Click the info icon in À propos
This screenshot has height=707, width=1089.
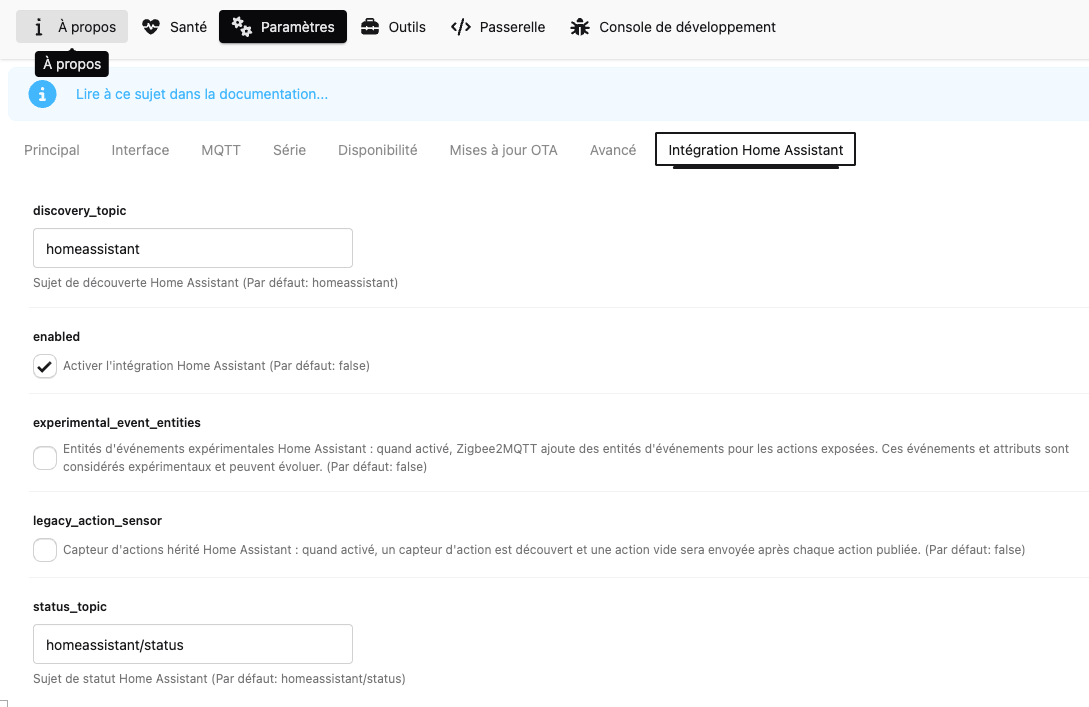point(39,27)
